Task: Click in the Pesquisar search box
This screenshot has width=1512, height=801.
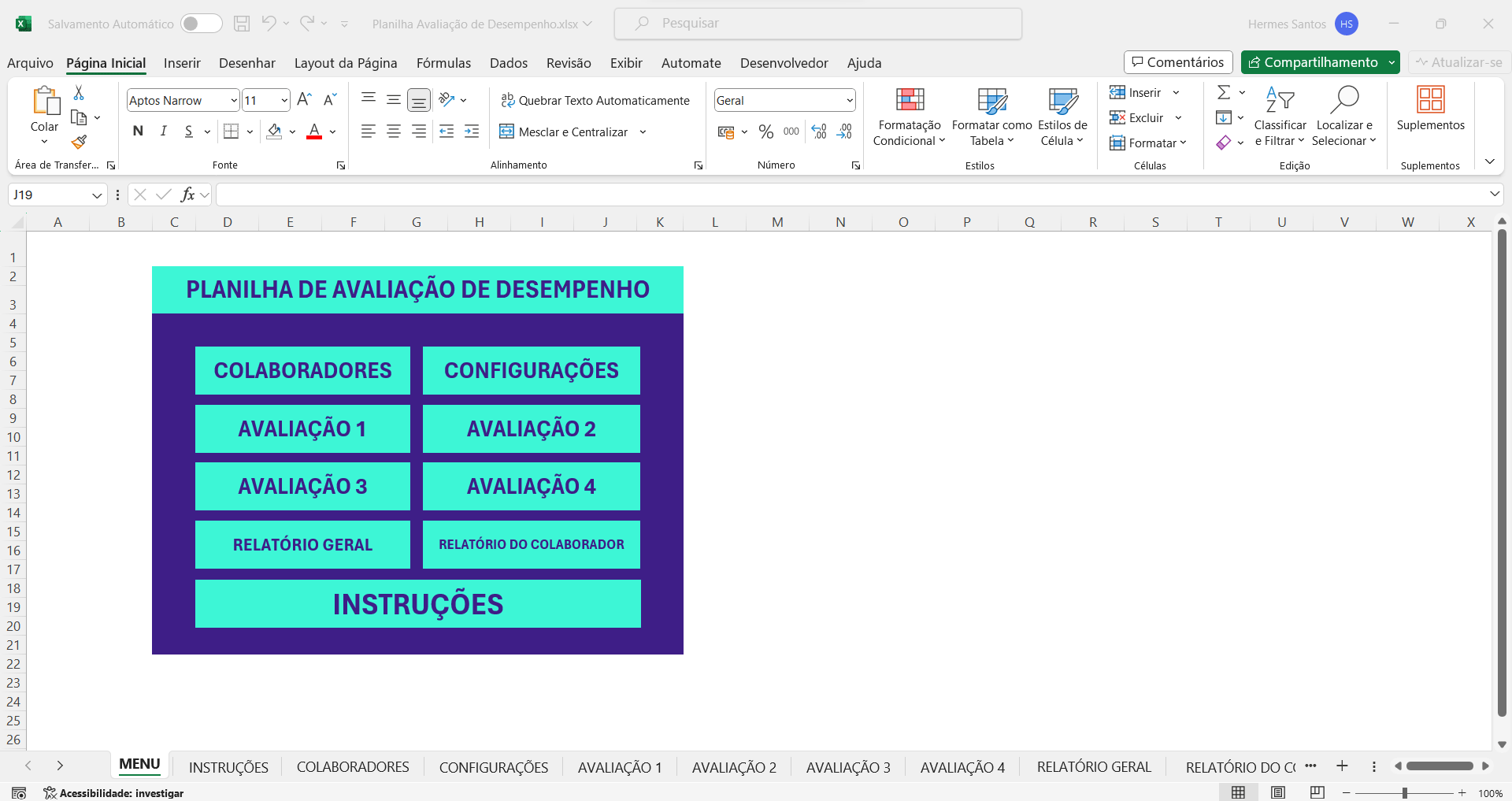Action: (x=818, y=24)
